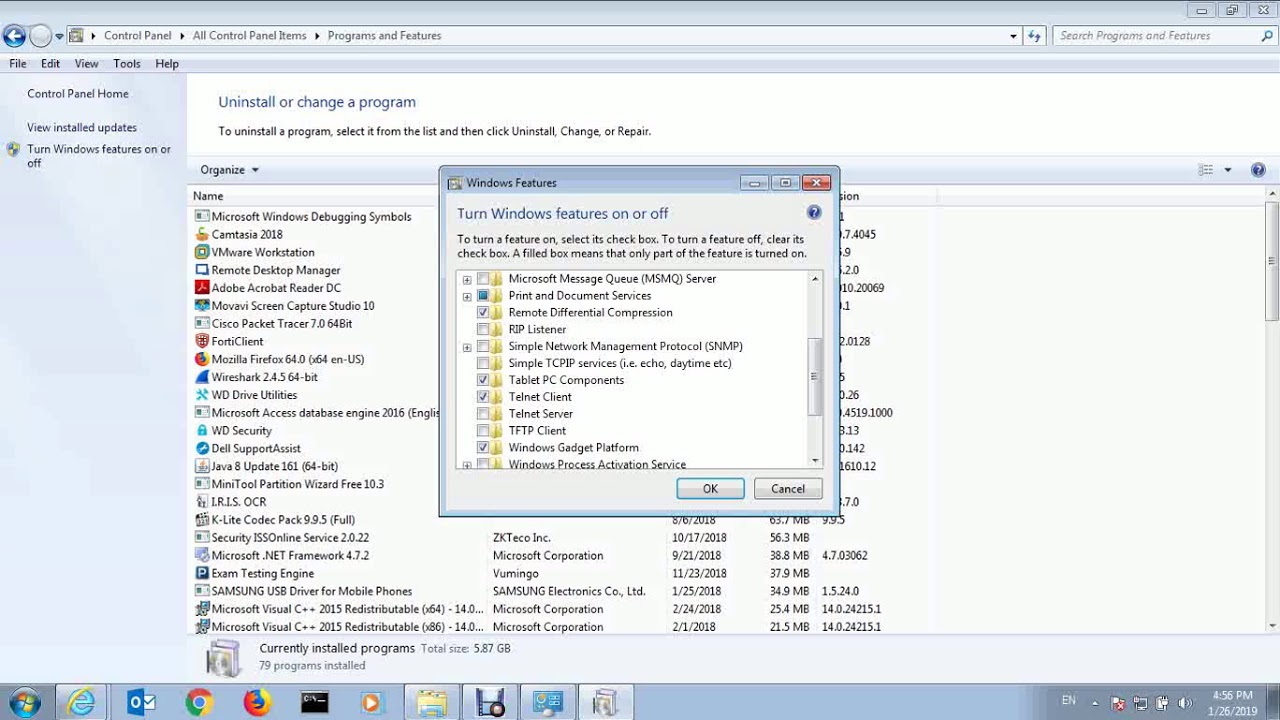The height and width of the screenshot is (720, 1280).
Task: Open the Help menu
Action: click(167, 63)
